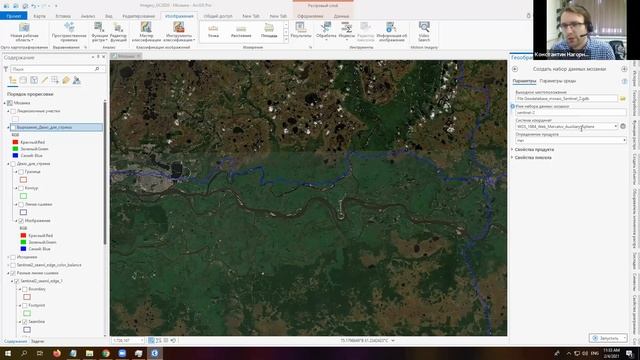The width and height of the screenshot is (640, 360).
Task: Select the Красный: Red band swatch under Изображение
Action: tap(23, 236)
